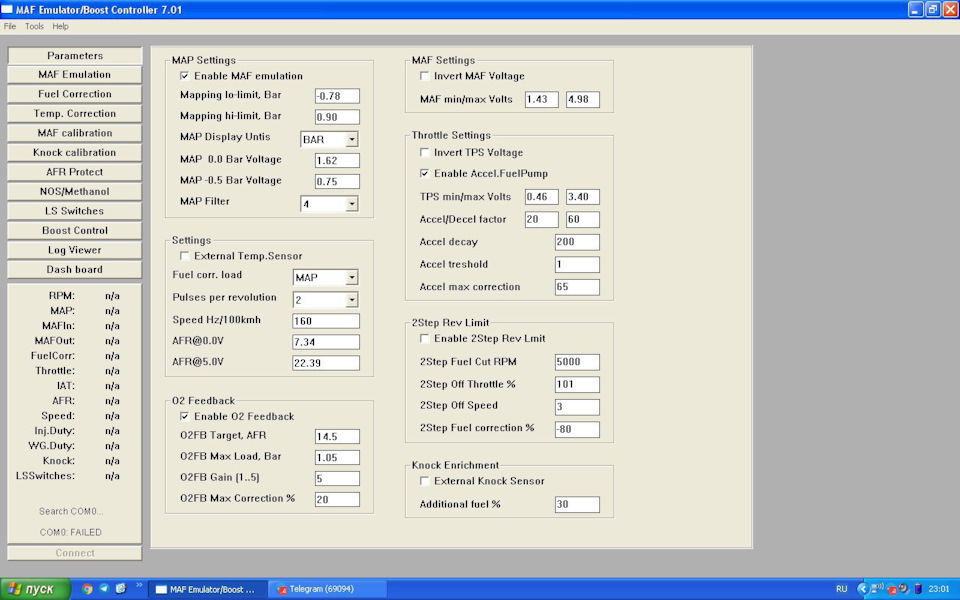Click the Speed Hz/100kmh field

click(x=326, y=321)
